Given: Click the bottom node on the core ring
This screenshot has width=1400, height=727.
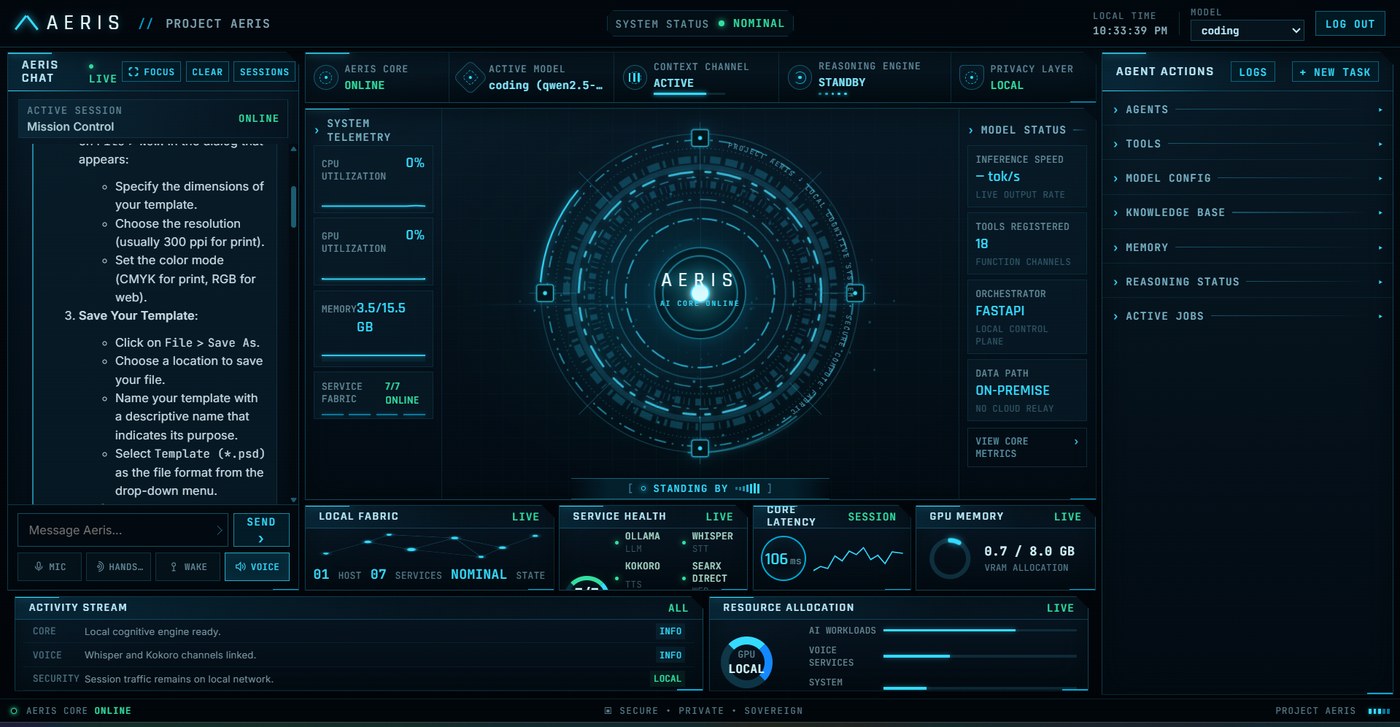Looking at the screenshot, I should 700,448.
